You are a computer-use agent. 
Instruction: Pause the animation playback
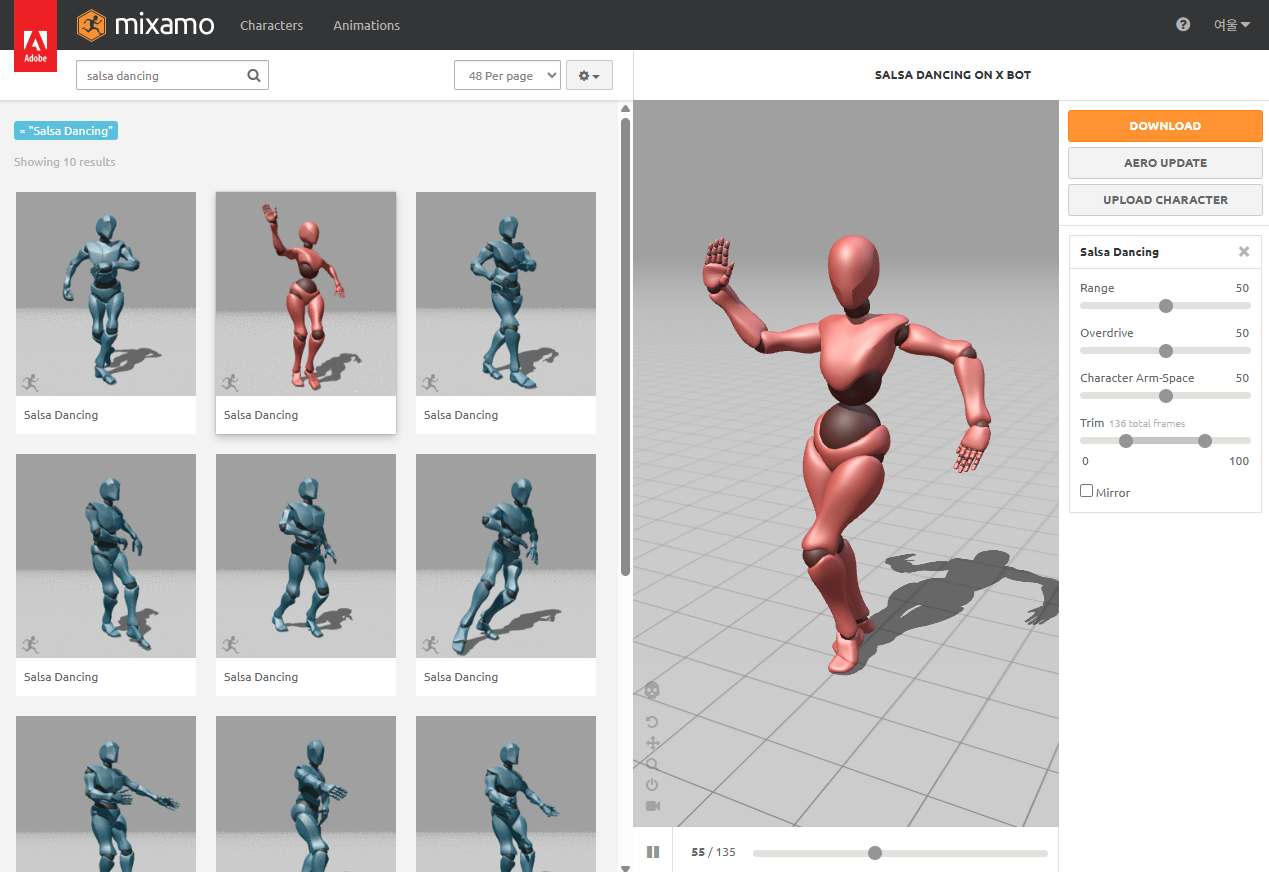653,852
